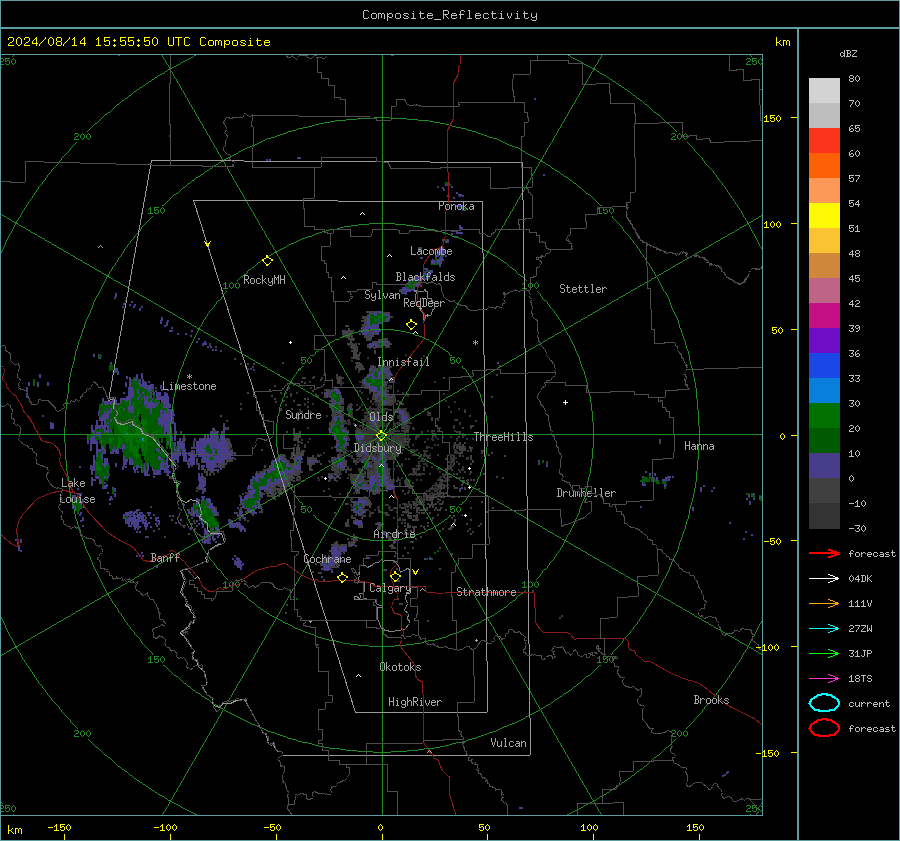Screen dimensions: 900x841
Task: Click the Sylvan label
Action: click(x=382, y=295)
